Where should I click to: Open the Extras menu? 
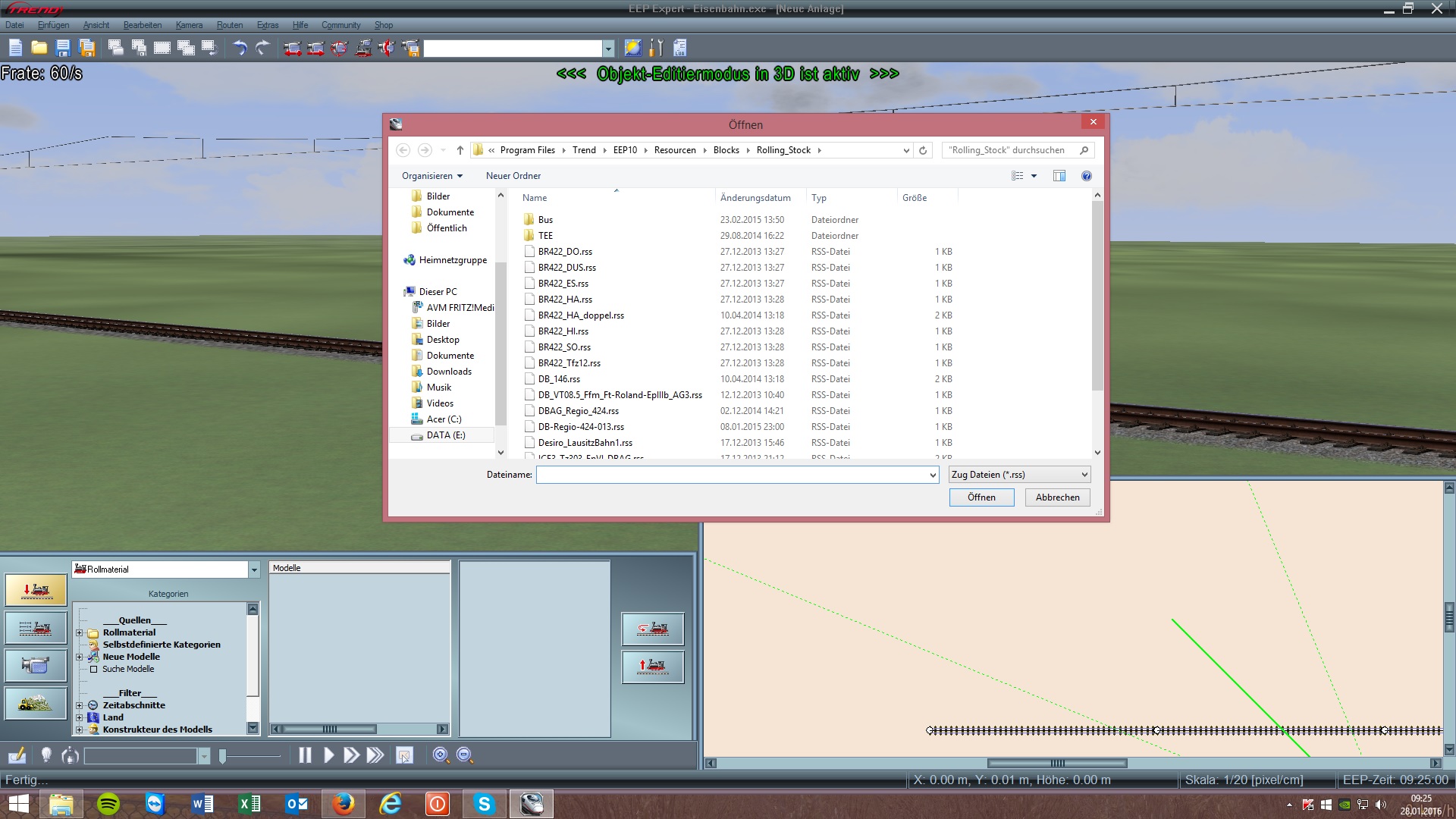click(267, 25)
